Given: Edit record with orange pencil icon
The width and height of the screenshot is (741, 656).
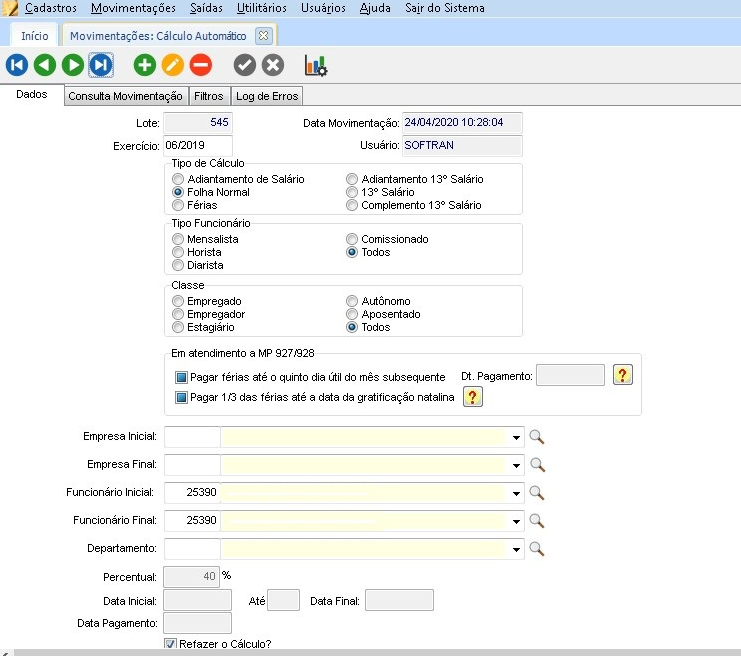Looking at the screenshot, I should [x=172, y=65].
